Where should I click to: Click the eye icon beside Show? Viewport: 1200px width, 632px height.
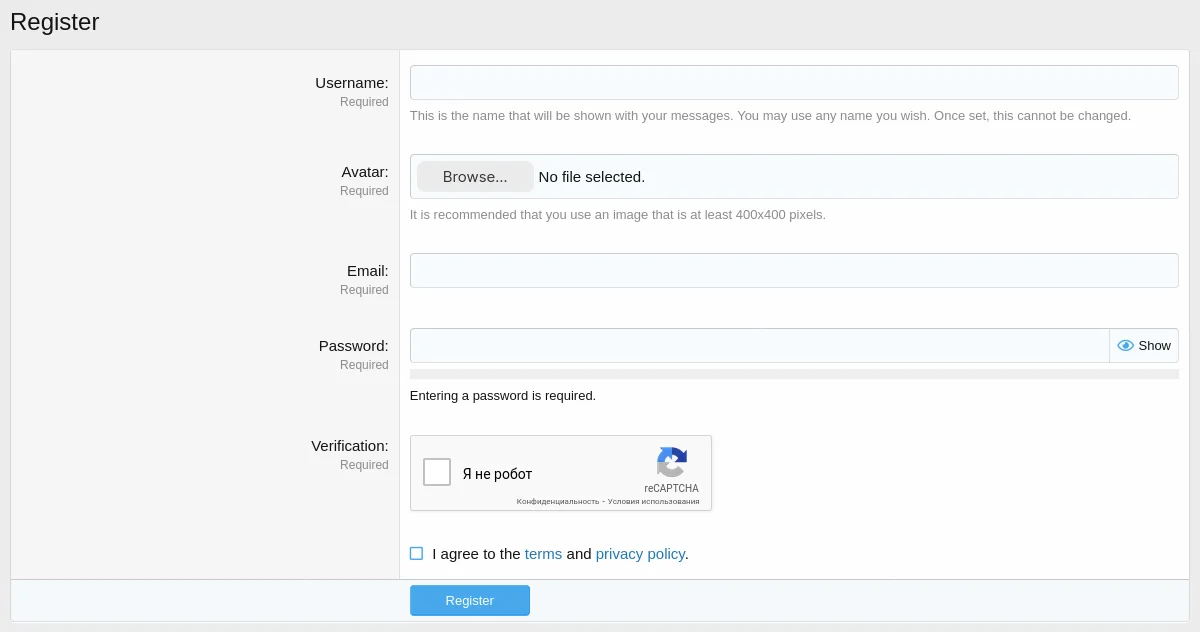pos(1126,345)
